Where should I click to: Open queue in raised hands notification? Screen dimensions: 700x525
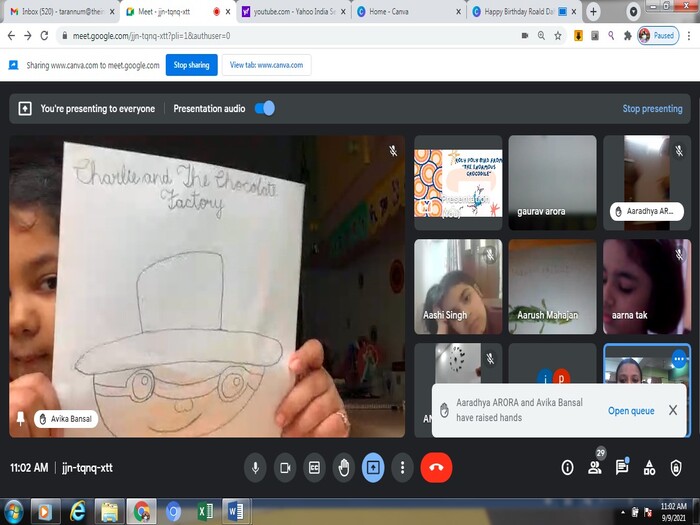click(x=631, y=410)
